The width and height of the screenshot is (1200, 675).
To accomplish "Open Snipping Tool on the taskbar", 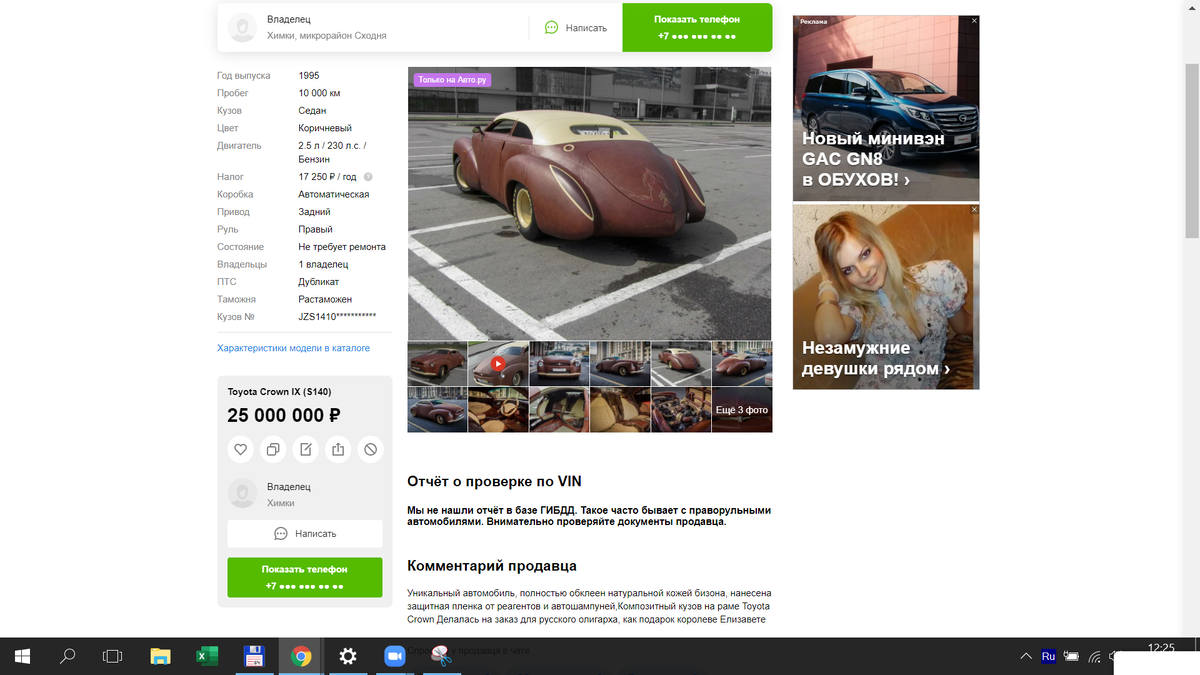I will click(441, 656).
